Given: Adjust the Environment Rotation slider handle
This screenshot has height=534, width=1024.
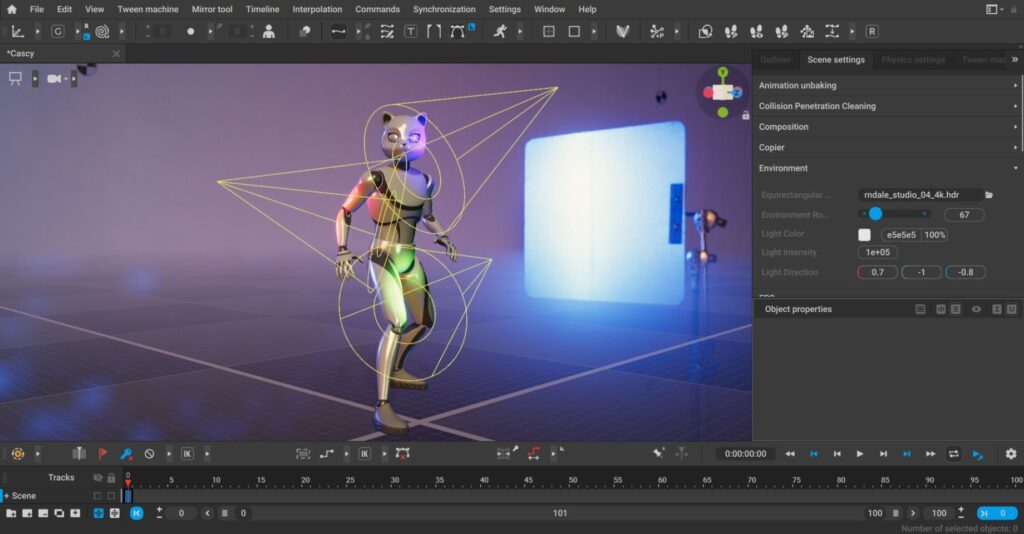Looking at the screenshot, I should point(875,214).
